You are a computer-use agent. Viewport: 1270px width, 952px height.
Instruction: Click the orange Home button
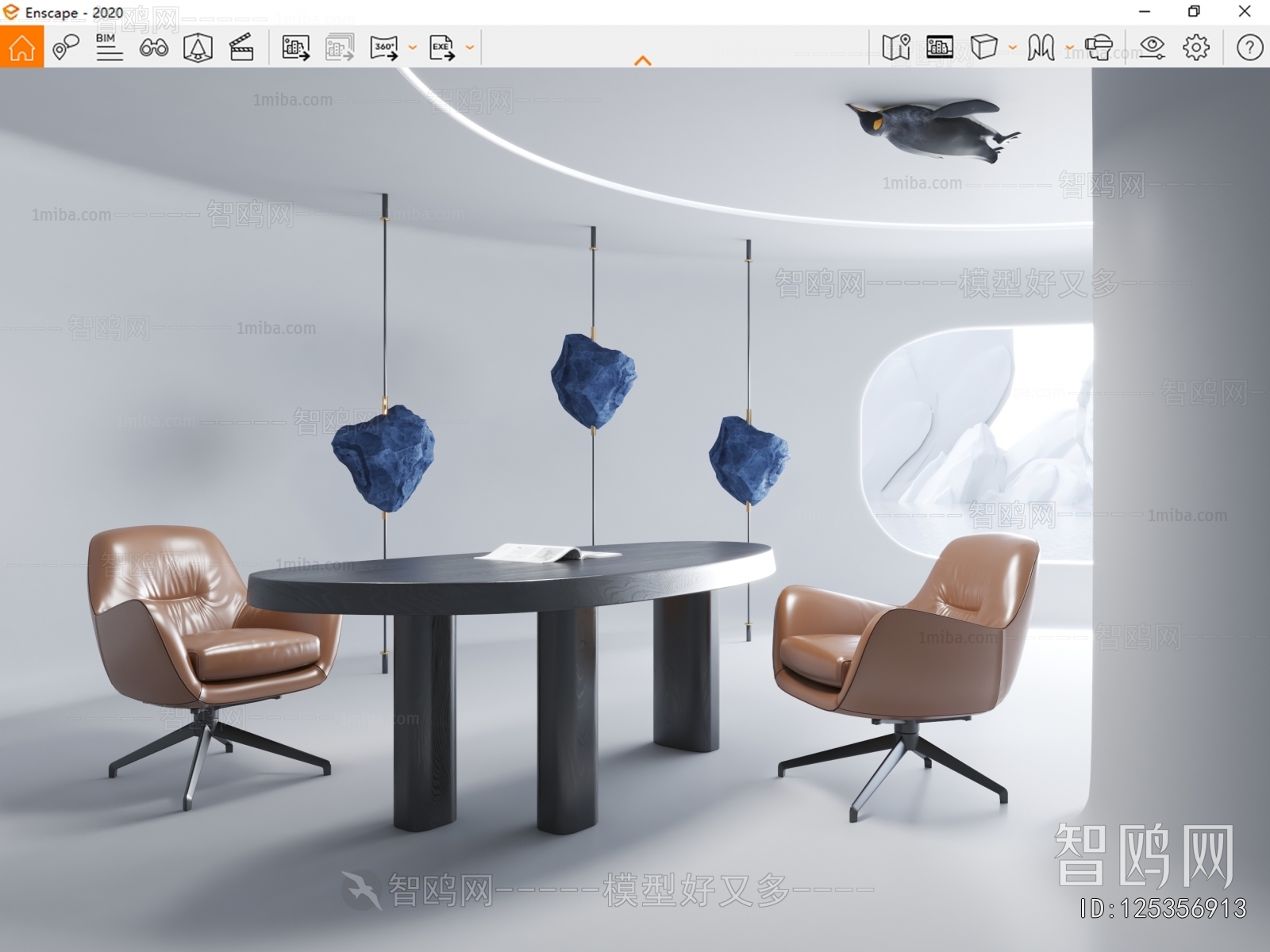click(x=21, y=47)
